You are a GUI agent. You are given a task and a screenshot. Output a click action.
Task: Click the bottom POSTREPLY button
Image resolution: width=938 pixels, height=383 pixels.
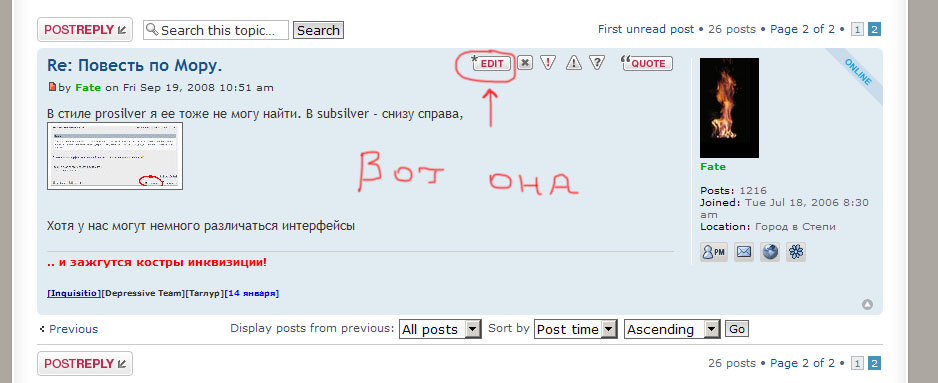(x=84, y=363)
